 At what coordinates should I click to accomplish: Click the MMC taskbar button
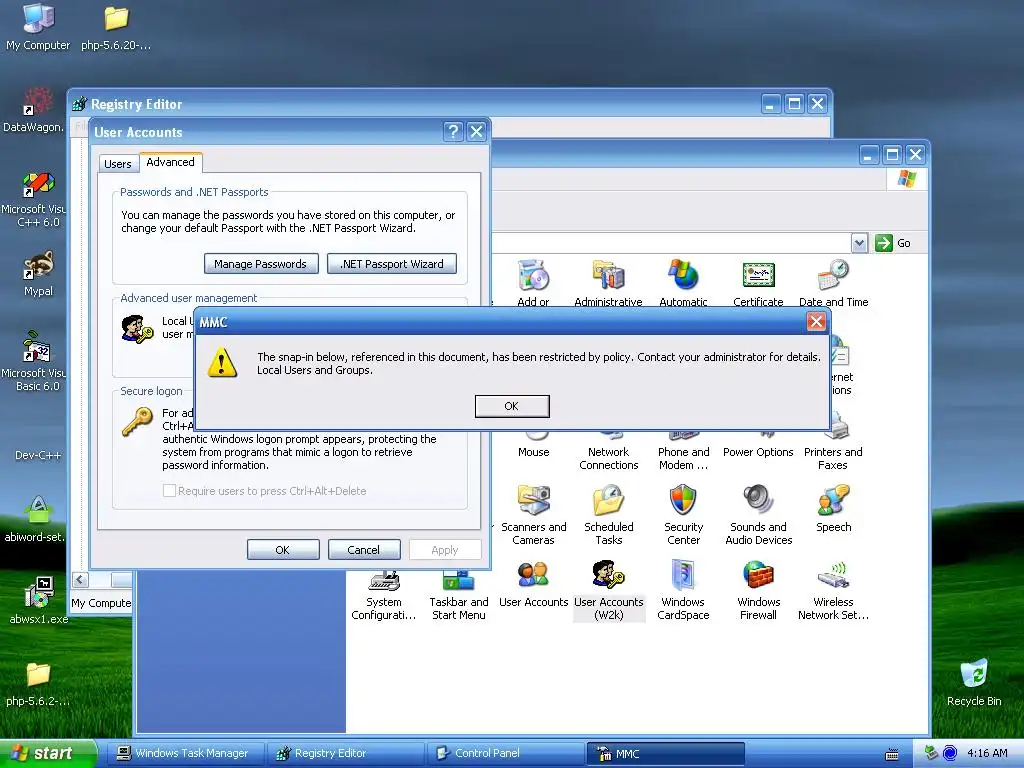(665, 754)
